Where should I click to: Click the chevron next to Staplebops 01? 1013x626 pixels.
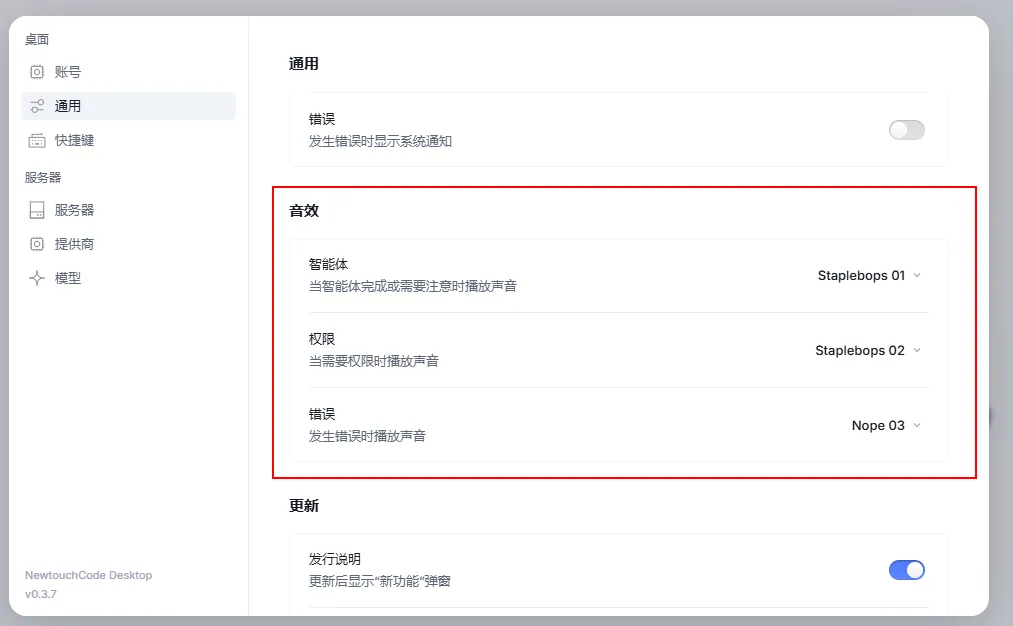coord(917,276)
